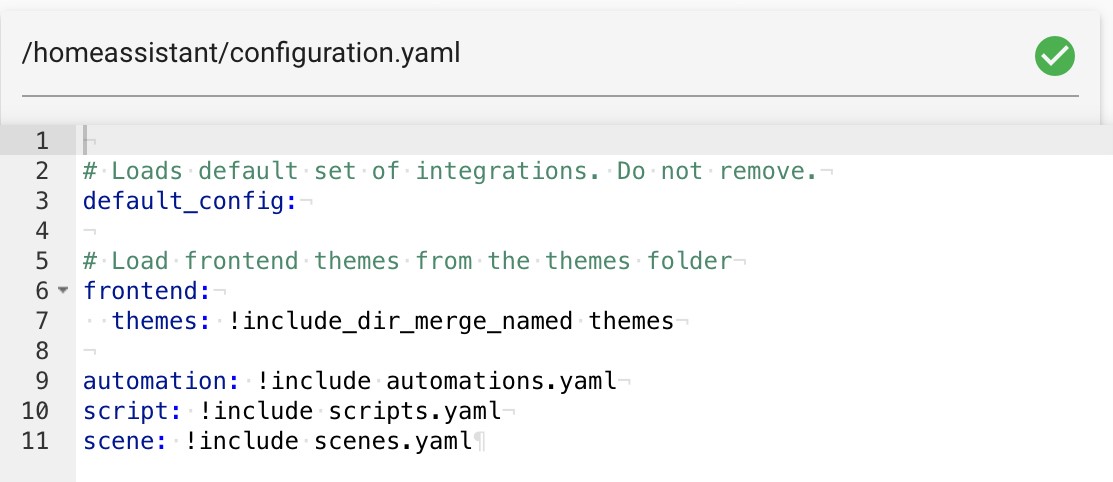Click the script: key on line 10
This screenshot has height=482, width=1113.
(133, 411)
